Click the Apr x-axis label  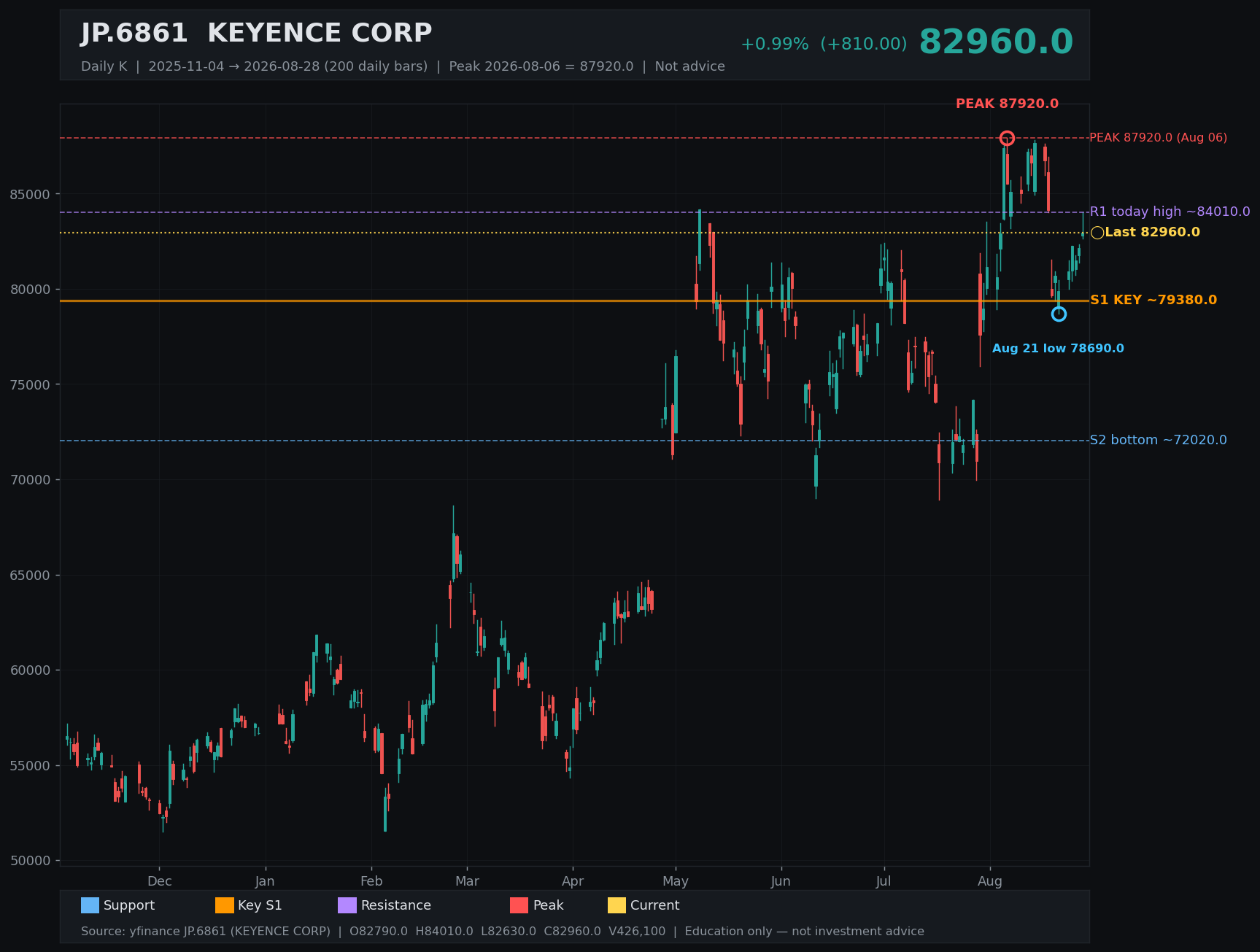pyautogui.click(x=573, y=881)
